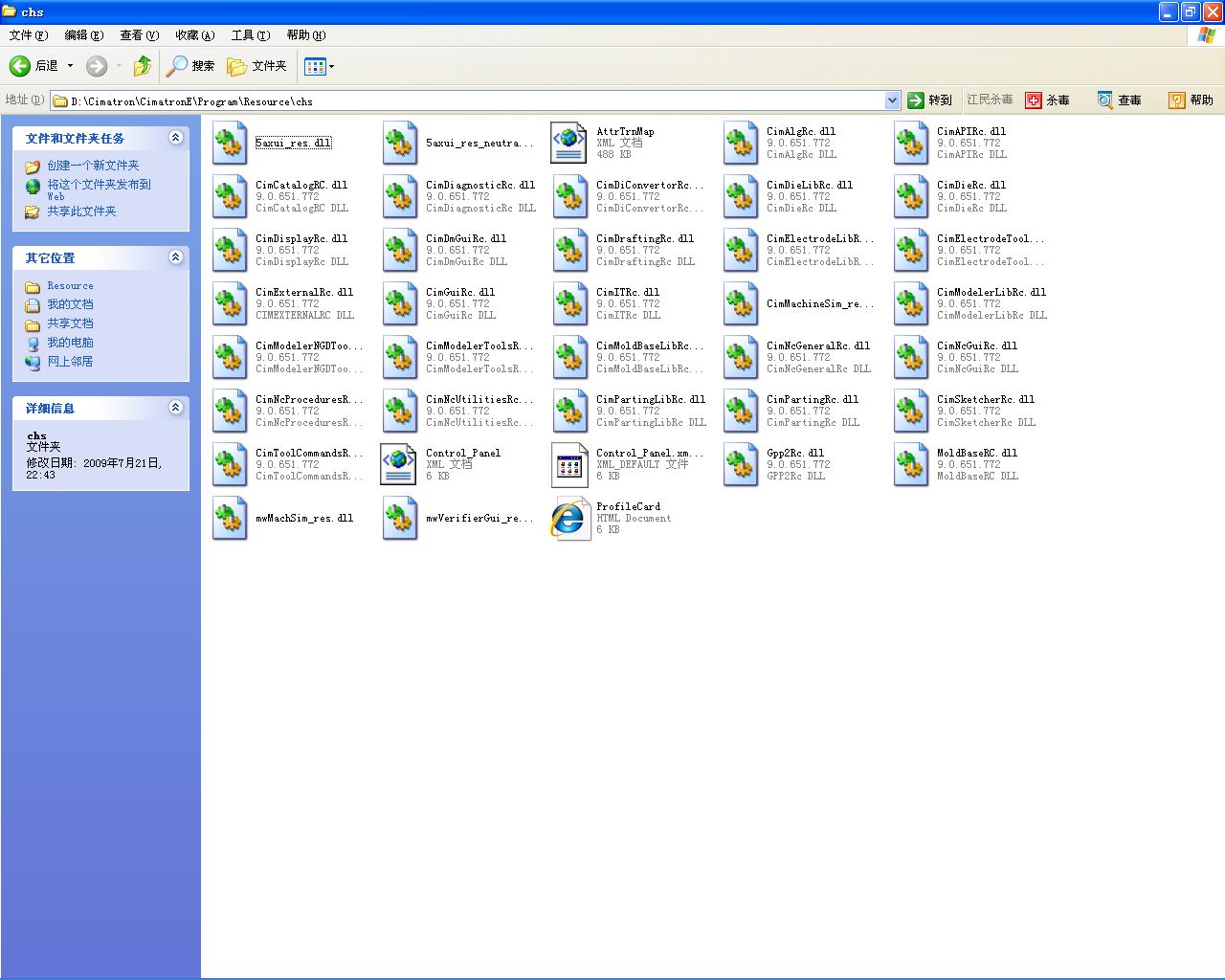Image resolution: width=1225 pixels, height=980 pixels.
Task: Select the CimNcGuiRc.dll file icon
Action: pyautogui.click(x=911, y=358)
